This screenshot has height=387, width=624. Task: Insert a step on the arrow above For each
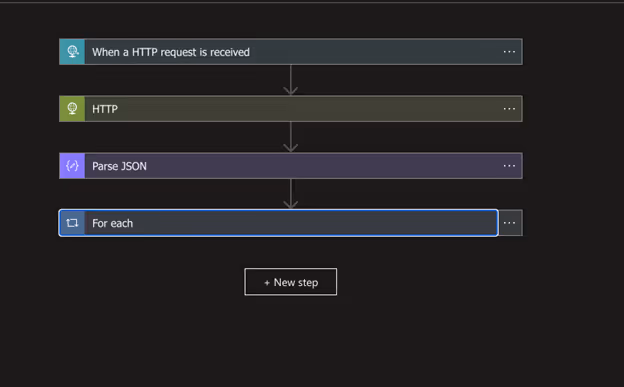click(x=291, y=194)
